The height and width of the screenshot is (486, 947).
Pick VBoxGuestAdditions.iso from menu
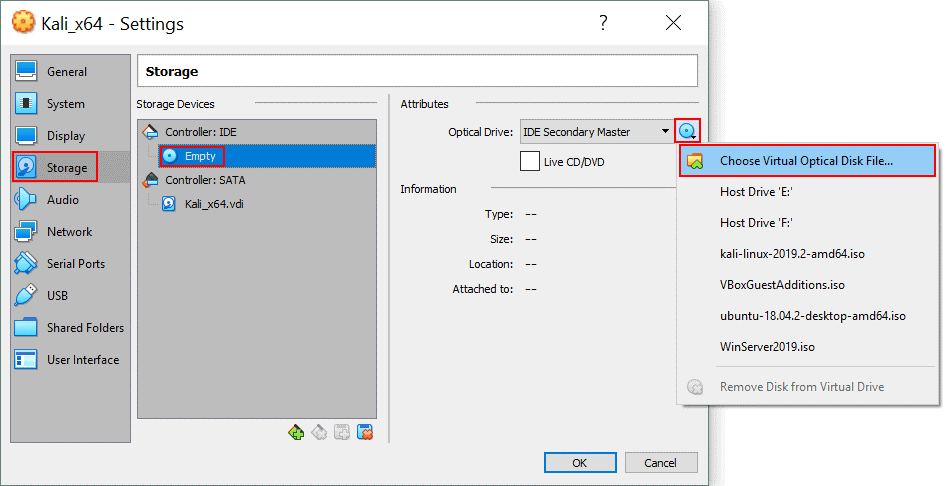click(x=807, y=285)
